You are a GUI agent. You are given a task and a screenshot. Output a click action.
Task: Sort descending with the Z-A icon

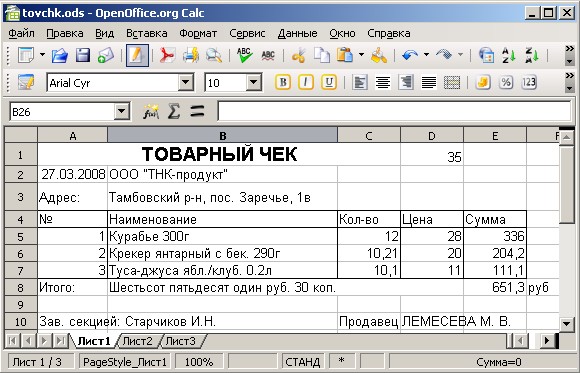pos(532,56)
